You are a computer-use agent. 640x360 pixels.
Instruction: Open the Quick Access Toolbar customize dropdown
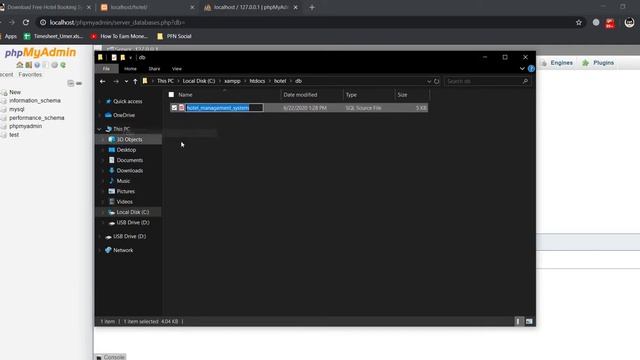(x=131, y=58)
